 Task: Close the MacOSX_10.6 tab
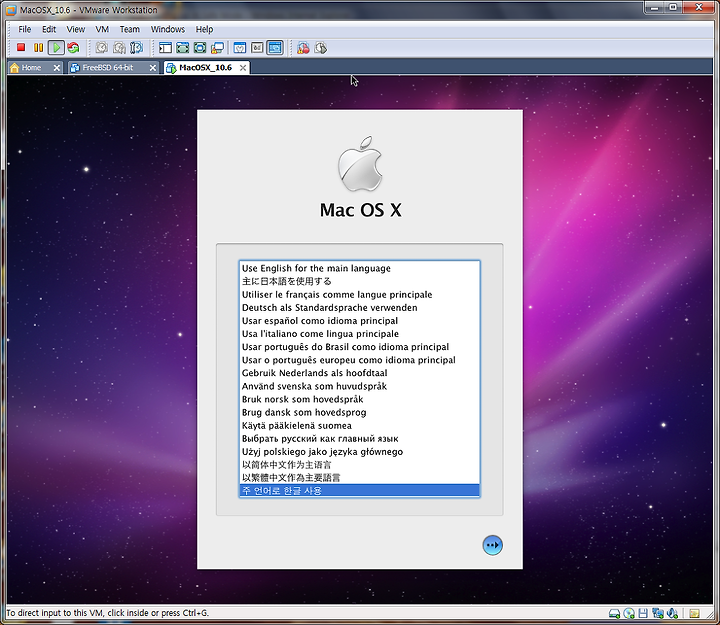243,68
